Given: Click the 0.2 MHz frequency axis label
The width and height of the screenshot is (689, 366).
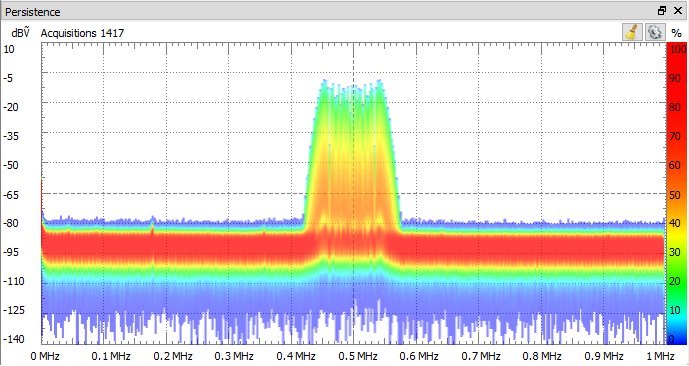Looking at the screenshot, I should [x=173, y=355].
